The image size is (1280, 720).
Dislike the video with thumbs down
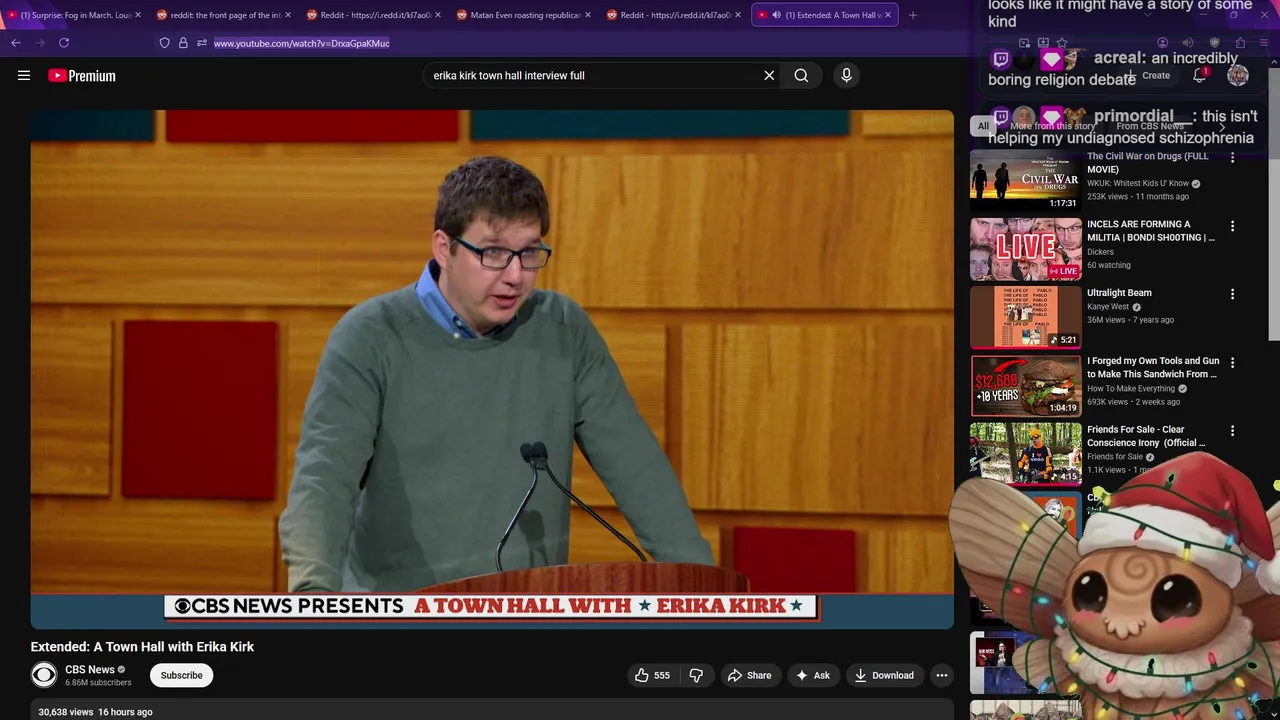pos(696,675)
